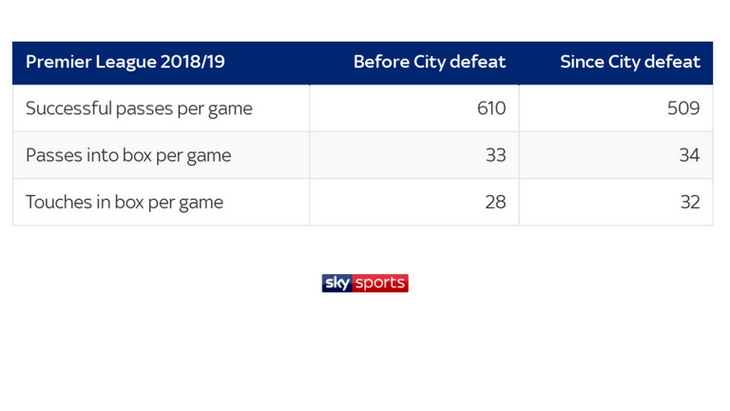Click the value 33 in the Before column
This screenshot has height=411, width=730.
click(x=495, y=155)
